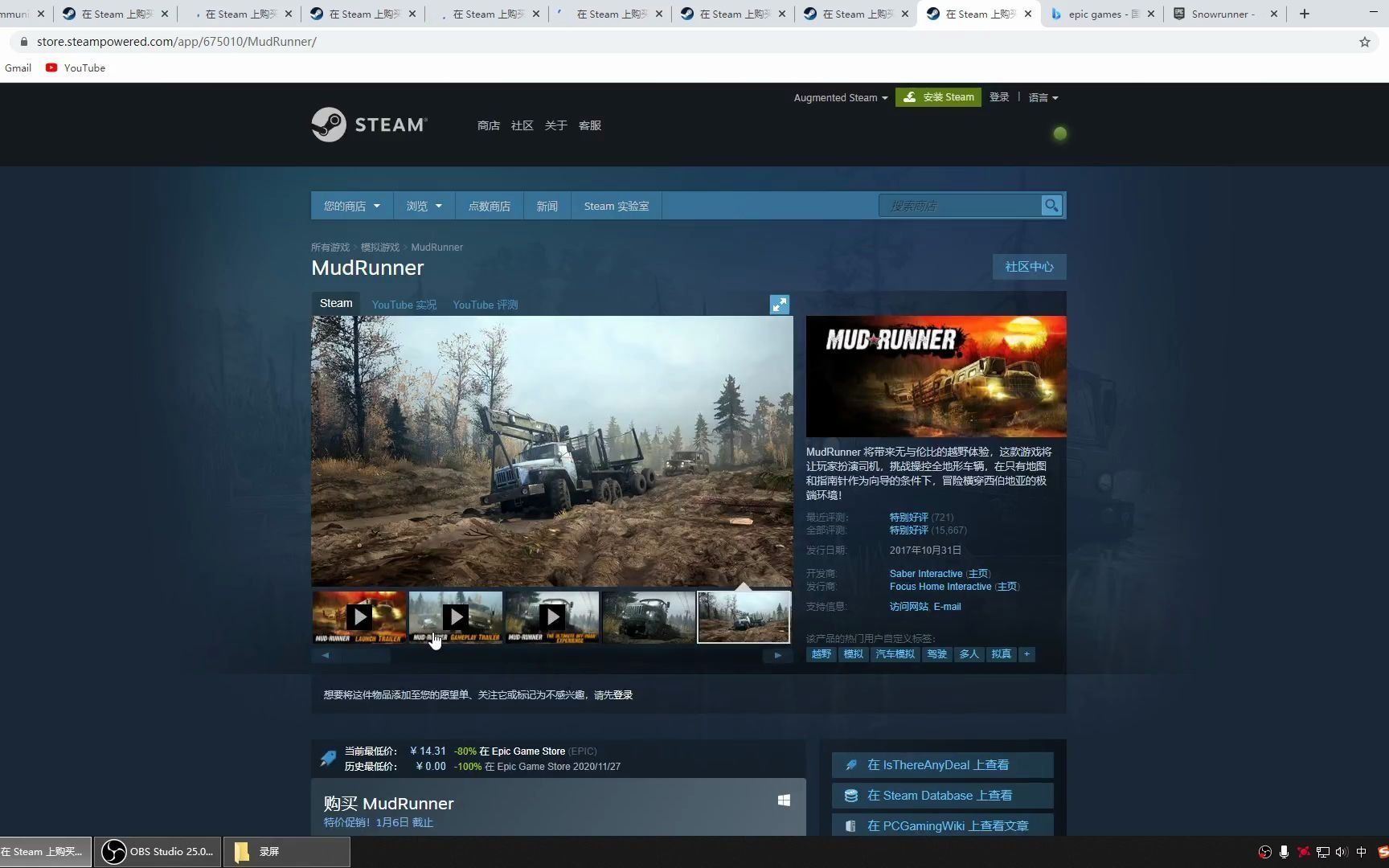1389x868 pixels.
Task: Expand the 浏览 browse dropdown menu
Action: tap(424, 206)
